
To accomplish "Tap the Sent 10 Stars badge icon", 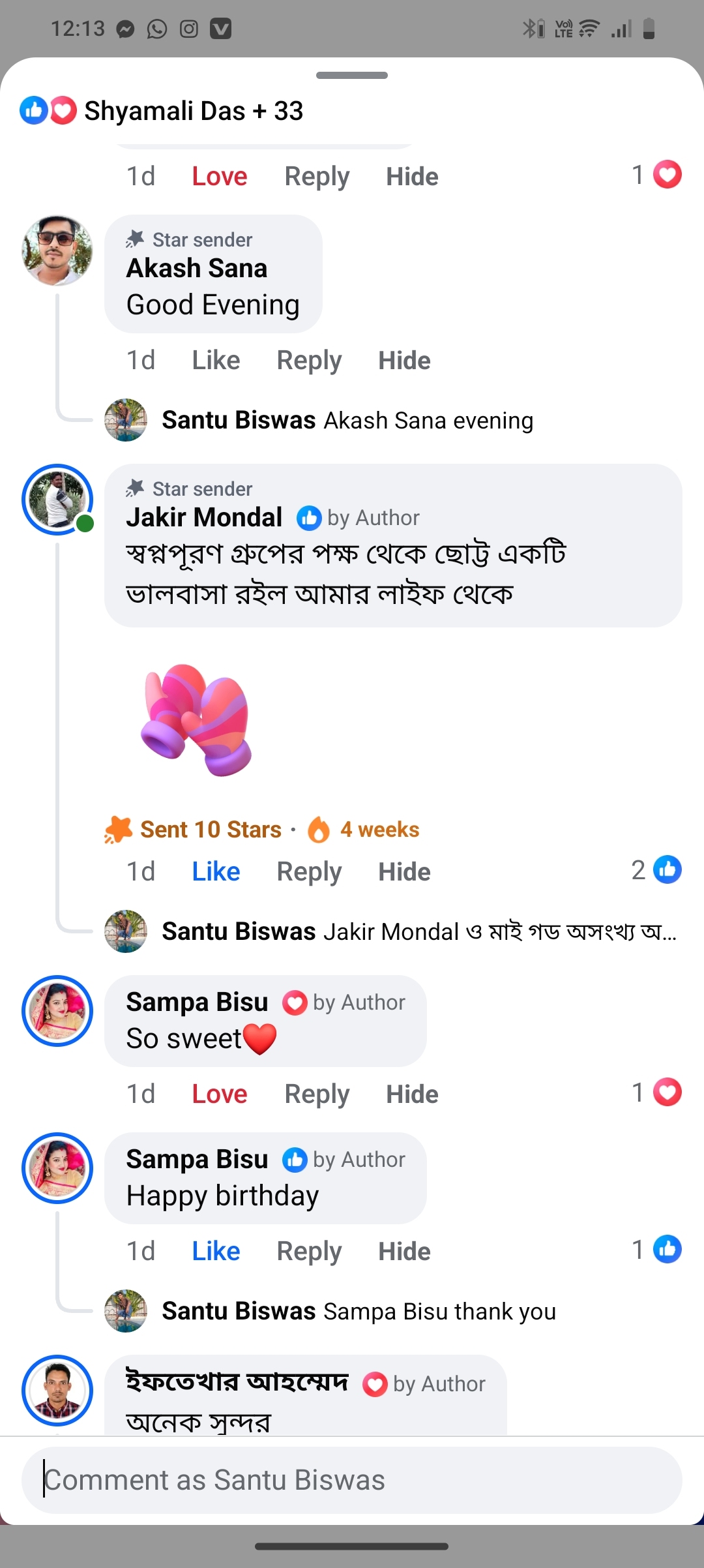I will coord(119,830).
